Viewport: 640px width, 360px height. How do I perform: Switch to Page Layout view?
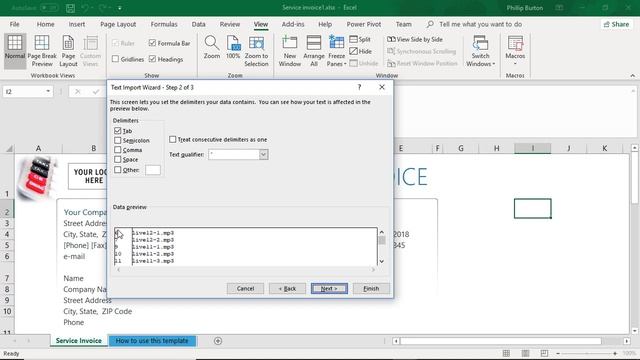tap(68, 51)
